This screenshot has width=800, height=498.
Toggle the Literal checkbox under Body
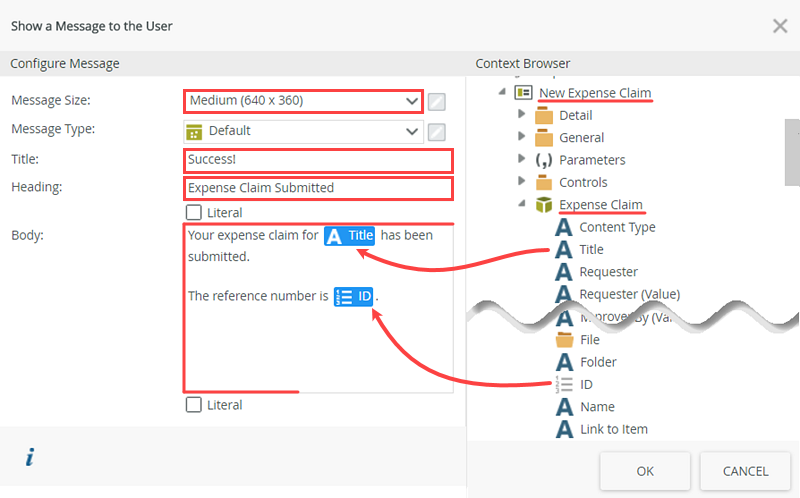point(194,405)
